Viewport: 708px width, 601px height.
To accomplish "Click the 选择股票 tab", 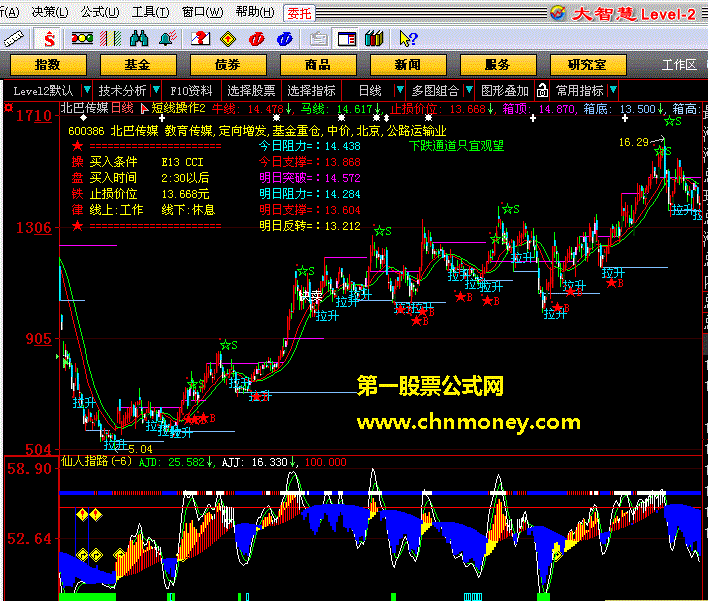I will (x=251, y=91).
